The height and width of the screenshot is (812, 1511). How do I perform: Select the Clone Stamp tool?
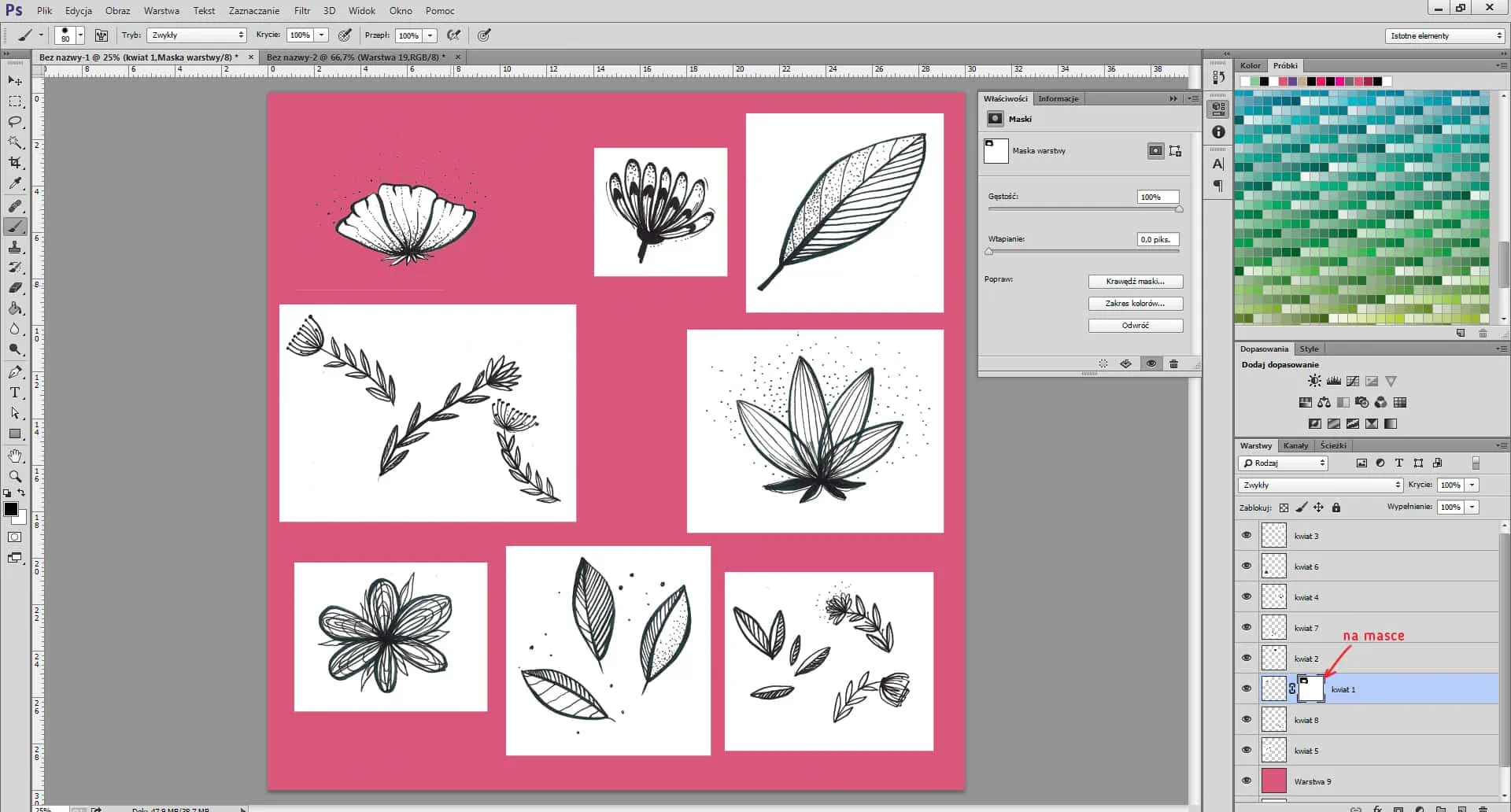tap(15, 247)
